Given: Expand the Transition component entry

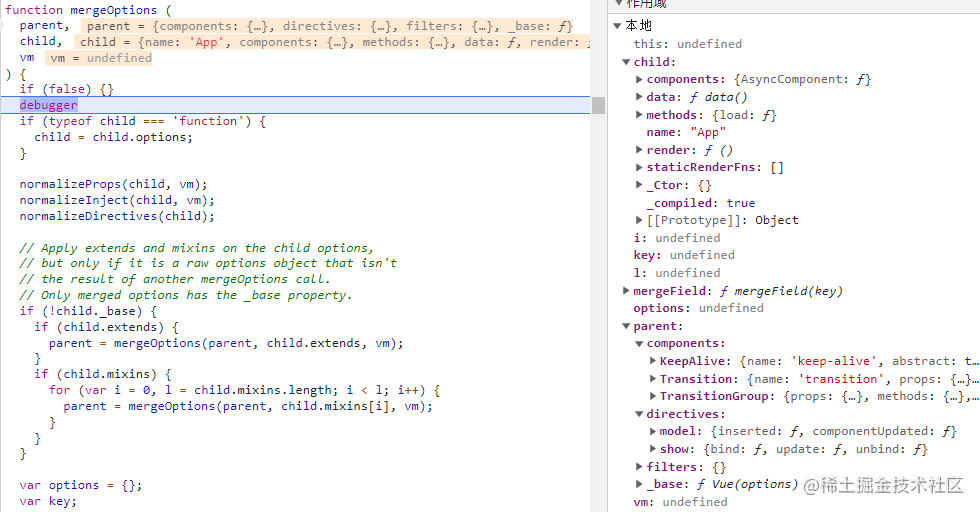Looking at the screenshot, I should pyautogui.click(x=652, y=379).
